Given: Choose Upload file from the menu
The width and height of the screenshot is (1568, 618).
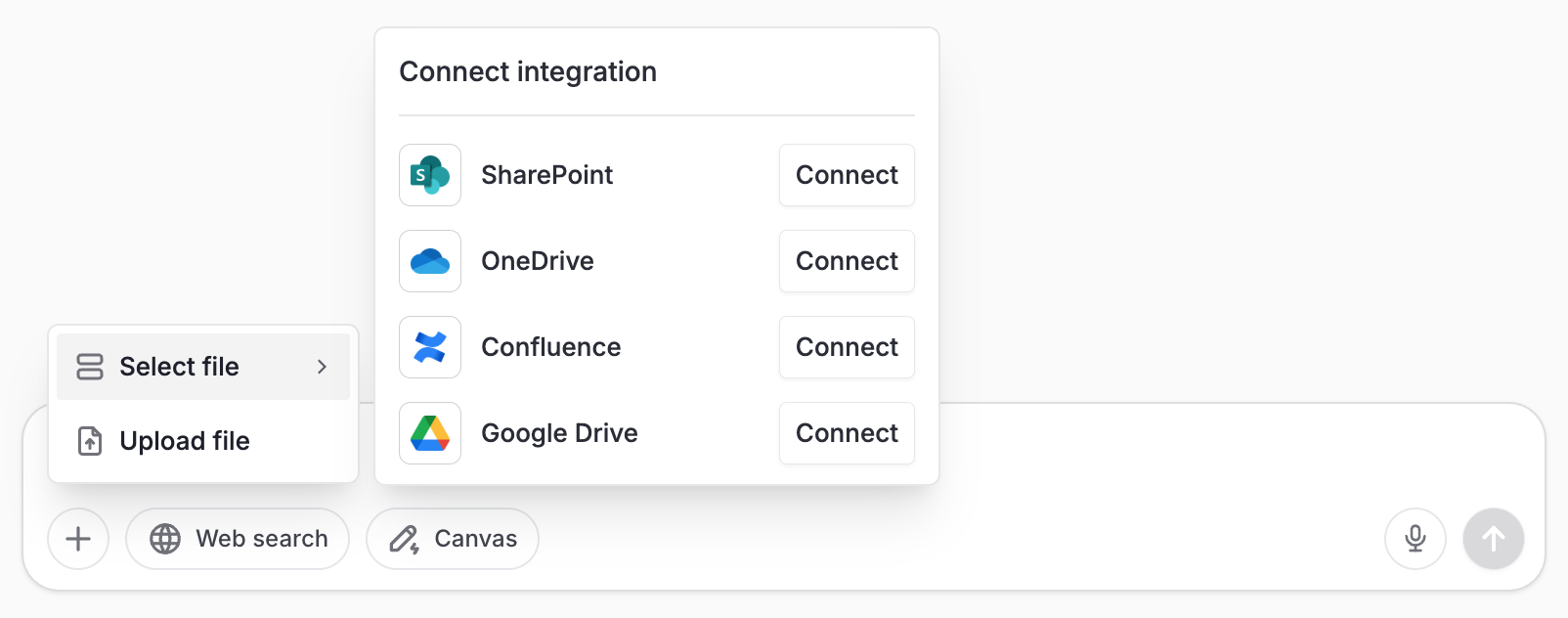Looking at the screenshot, I should [x=203, y=441].
